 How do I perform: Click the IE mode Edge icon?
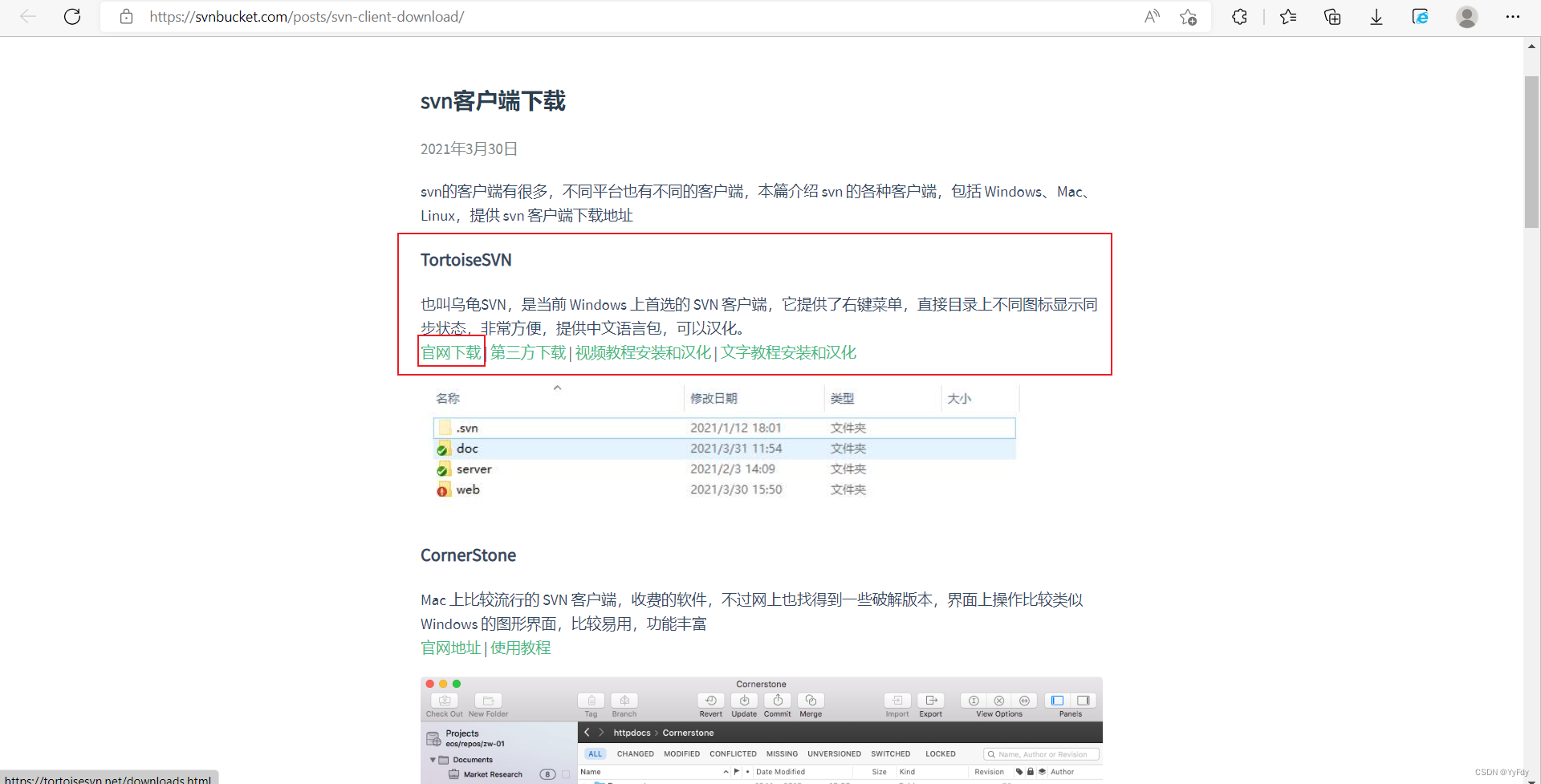pos(1421,17)
